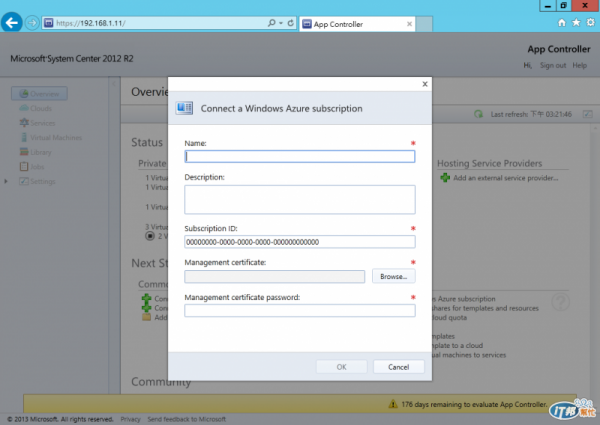Click the site icon in address bar
Screen dimensions: 600x425
(49, 23)
